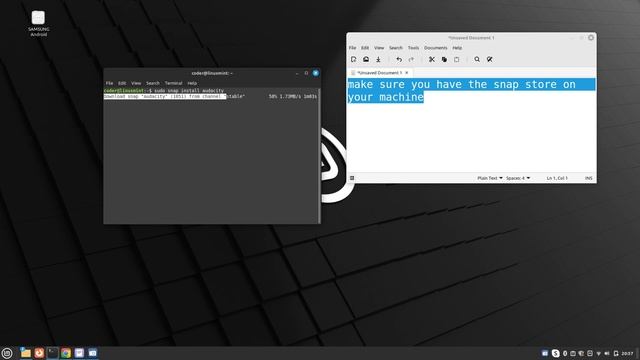The image size is (640, 360).
Task: Click the highlighted text 'make sure you have'
Action: [405, 84]
